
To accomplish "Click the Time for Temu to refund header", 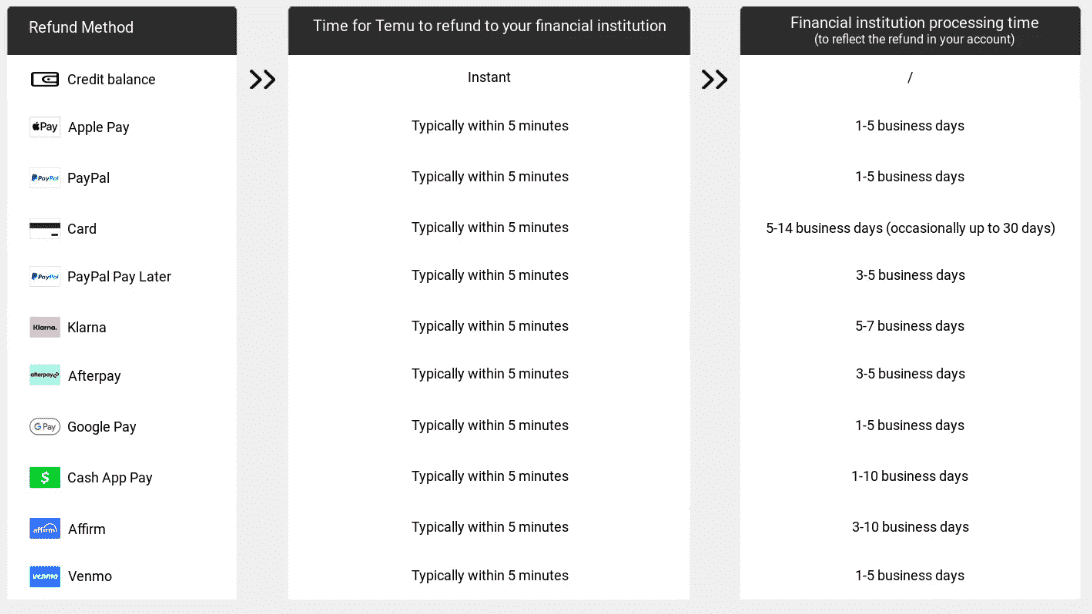I will pyautogui.click(x=489, y=26).
